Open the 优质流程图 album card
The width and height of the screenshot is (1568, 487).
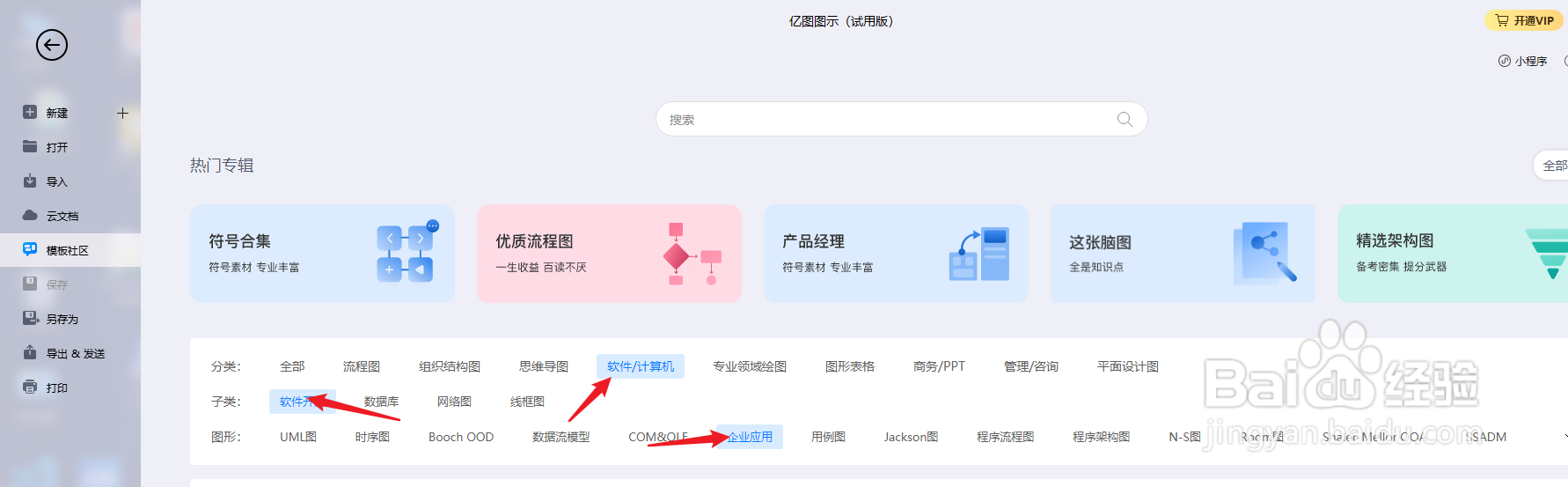(x=609, y=254)
